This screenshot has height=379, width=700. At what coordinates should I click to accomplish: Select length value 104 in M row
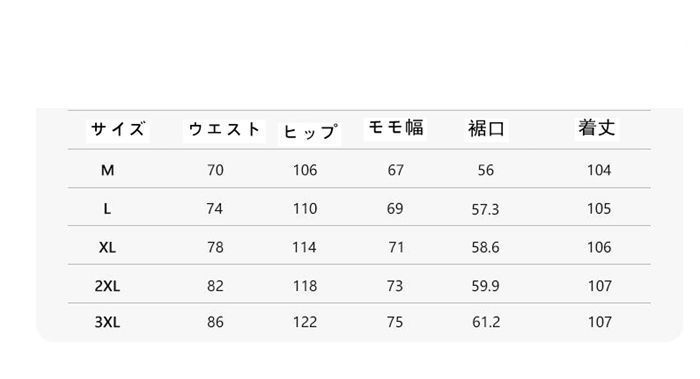[x=599, y=170]
